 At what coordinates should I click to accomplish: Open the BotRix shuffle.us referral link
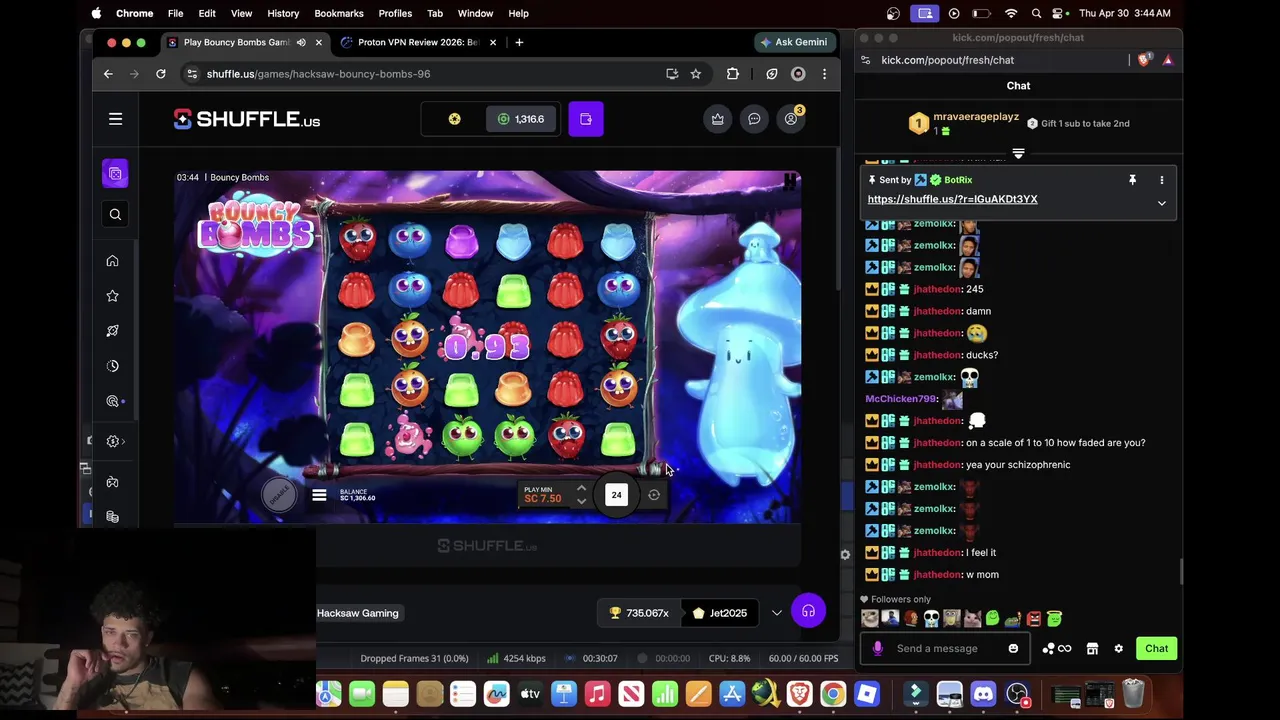click(x=952, y=199)
